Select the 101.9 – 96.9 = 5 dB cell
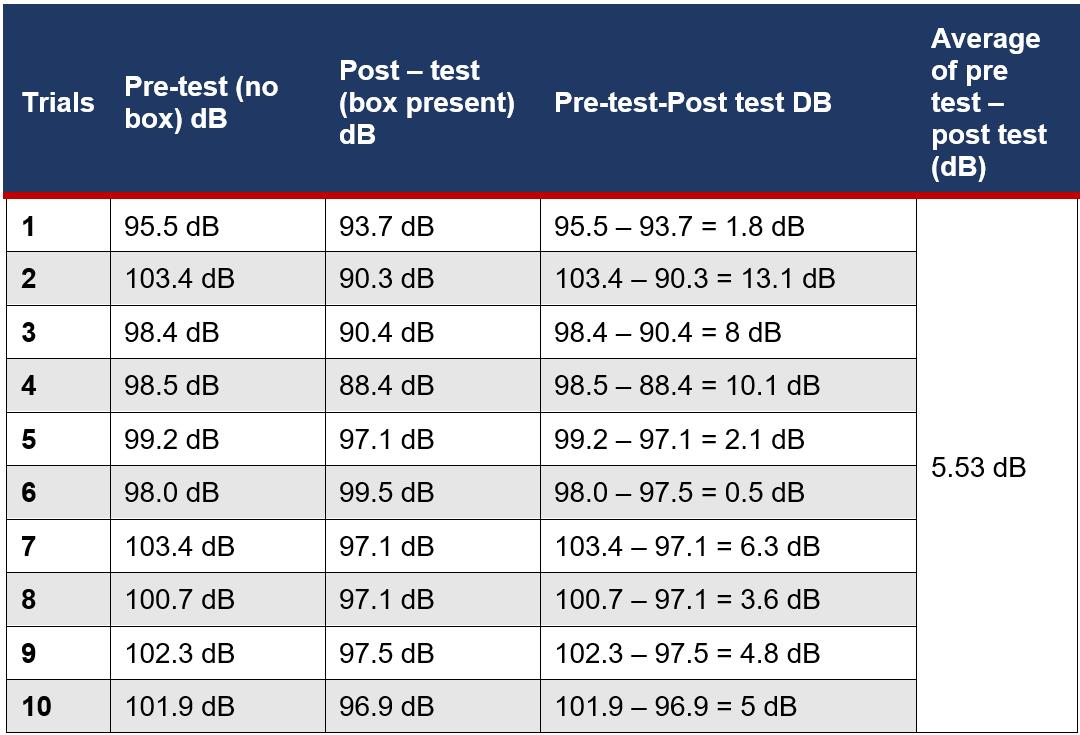The image size is (1080, 735). [x=728, y=706]
